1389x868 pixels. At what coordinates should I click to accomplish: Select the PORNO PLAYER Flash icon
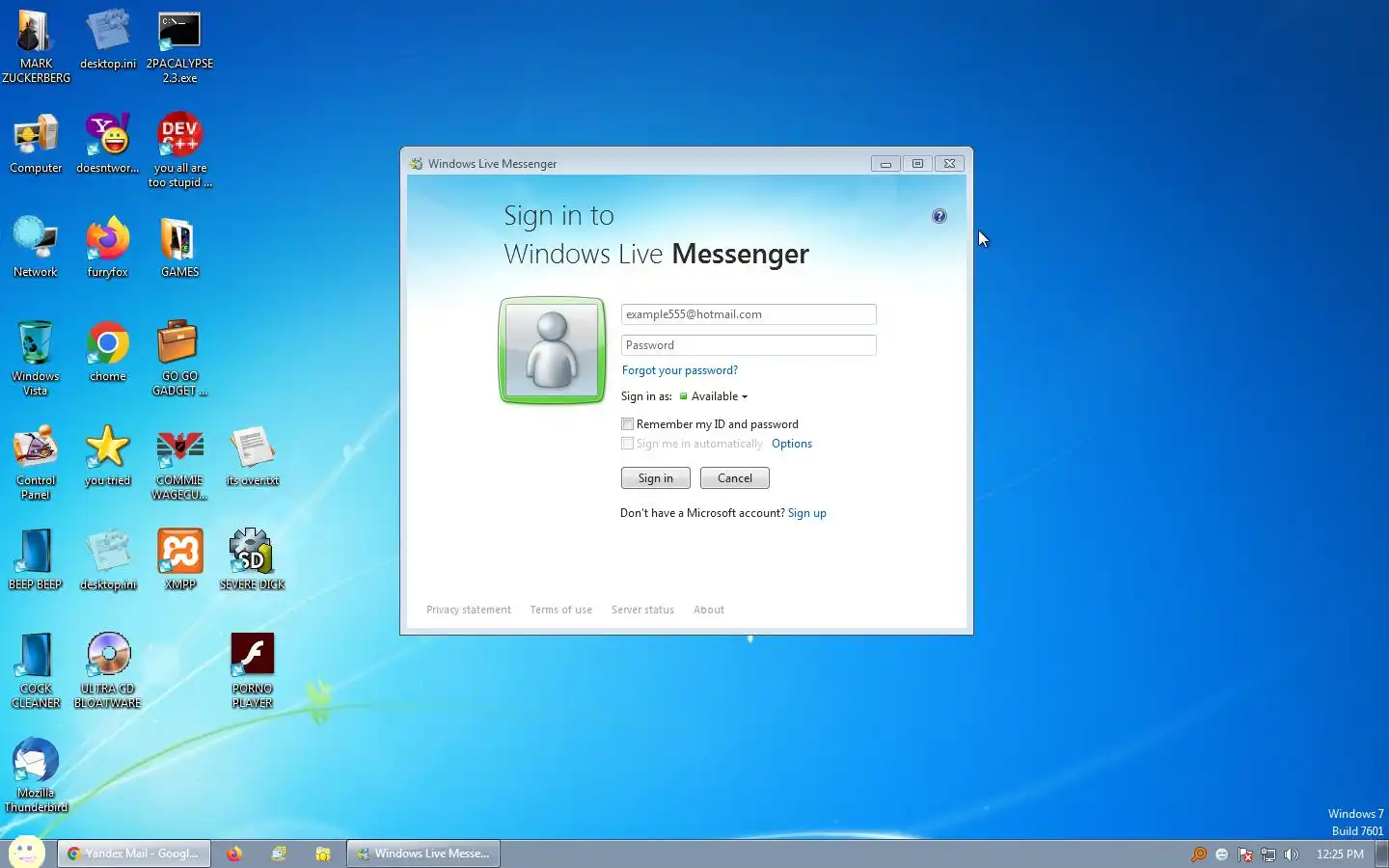[x=252, y=671]
